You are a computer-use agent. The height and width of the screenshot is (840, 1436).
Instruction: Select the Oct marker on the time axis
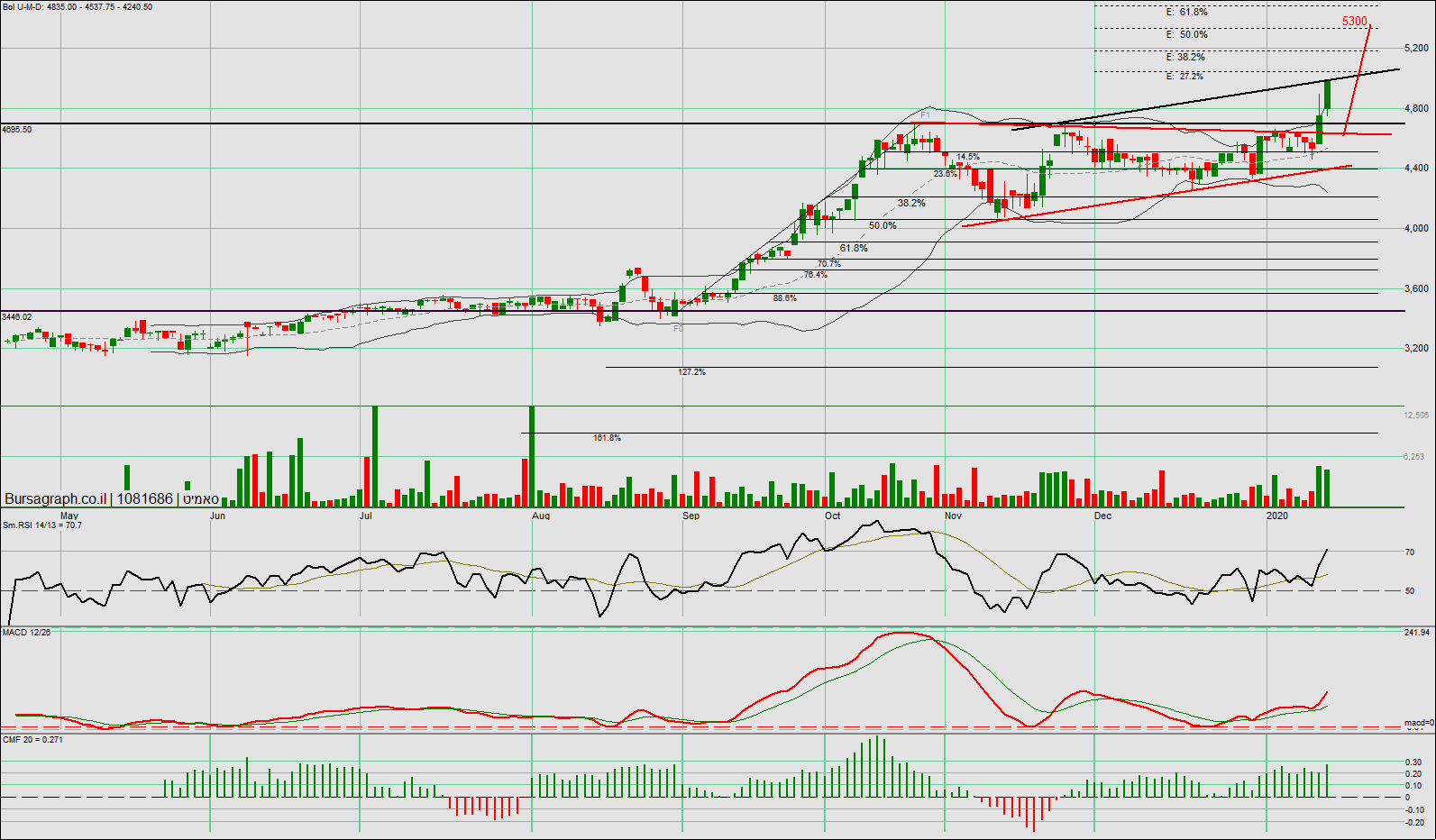tap(832, 516)
